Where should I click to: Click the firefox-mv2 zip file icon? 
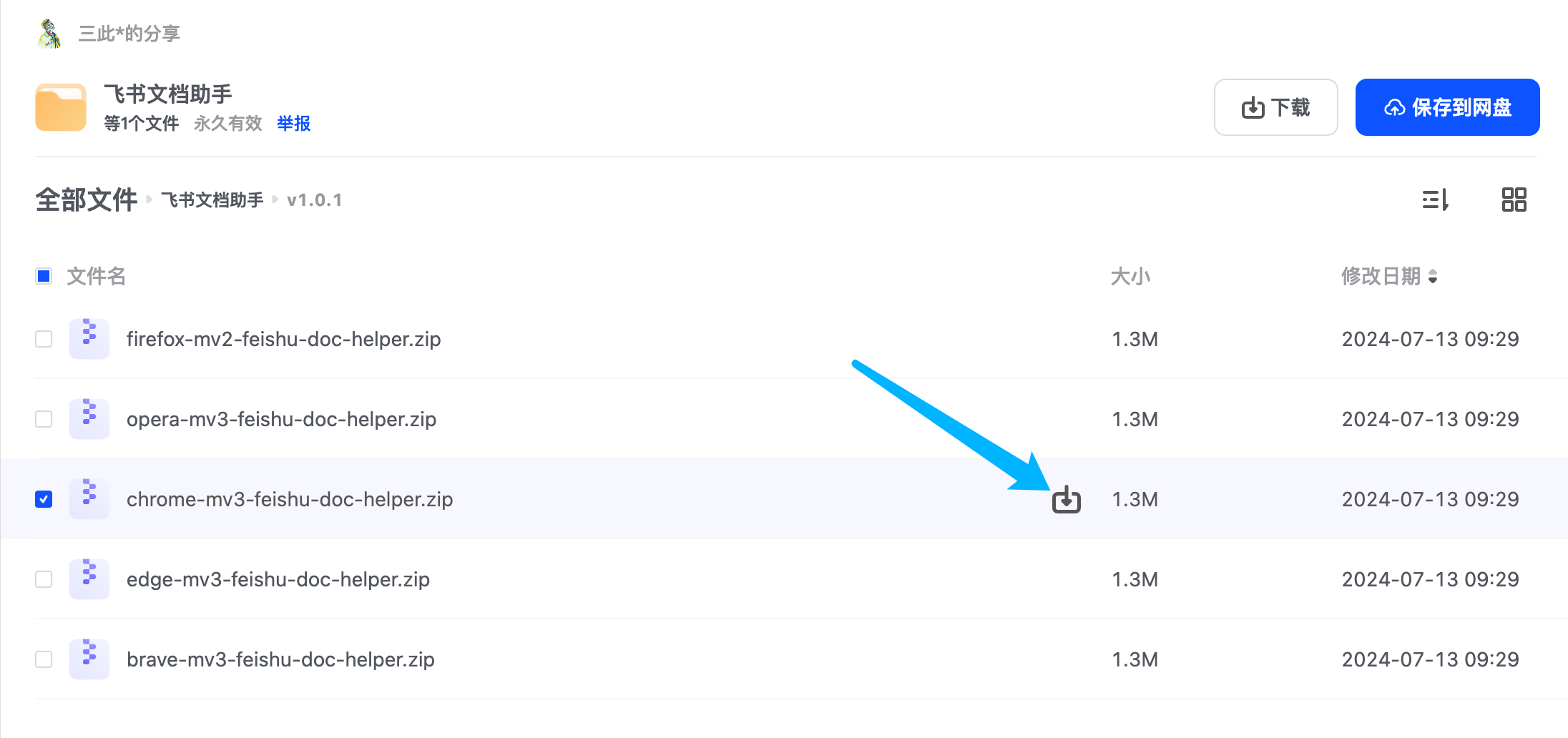89,338
